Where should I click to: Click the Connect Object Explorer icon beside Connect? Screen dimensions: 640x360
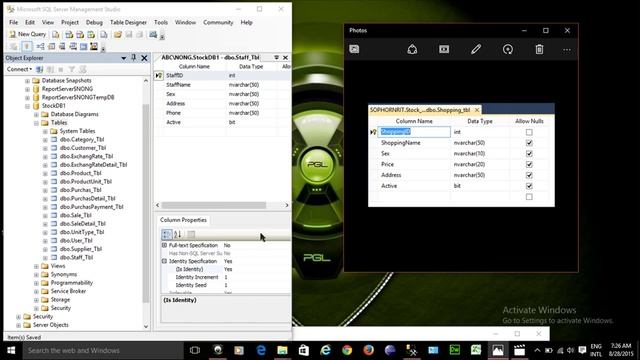click(x=40, y=69)
